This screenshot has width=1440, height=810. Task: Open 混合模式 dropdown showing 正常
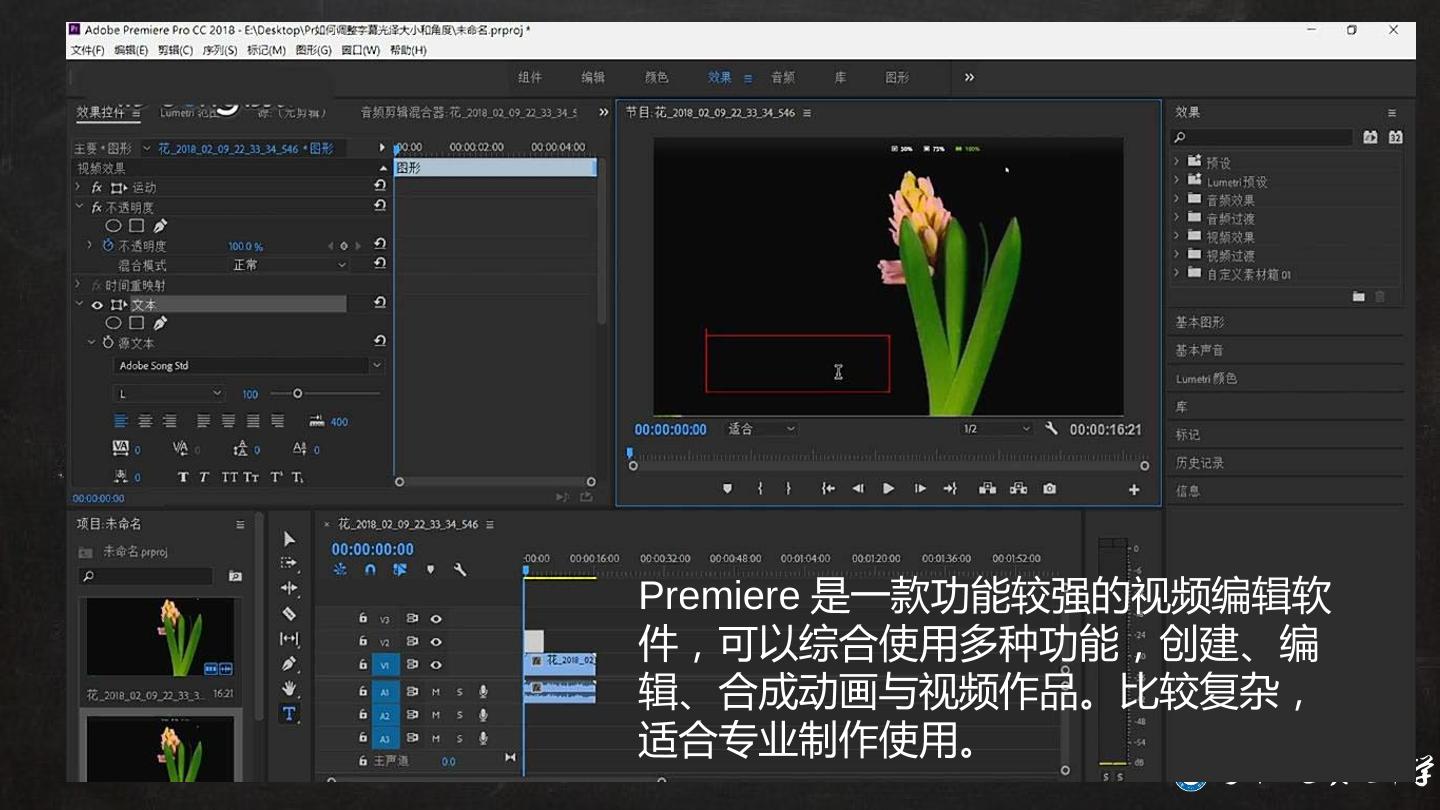click(x=288, y=265)
